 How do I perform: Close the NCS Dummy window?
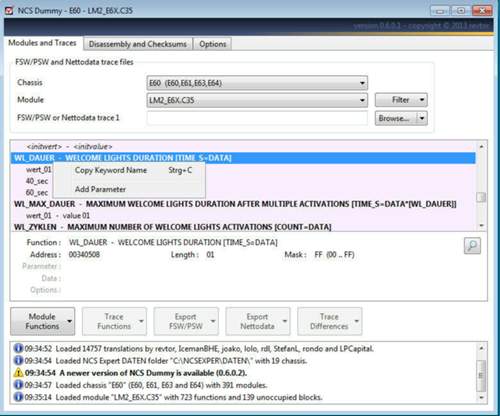482,11
